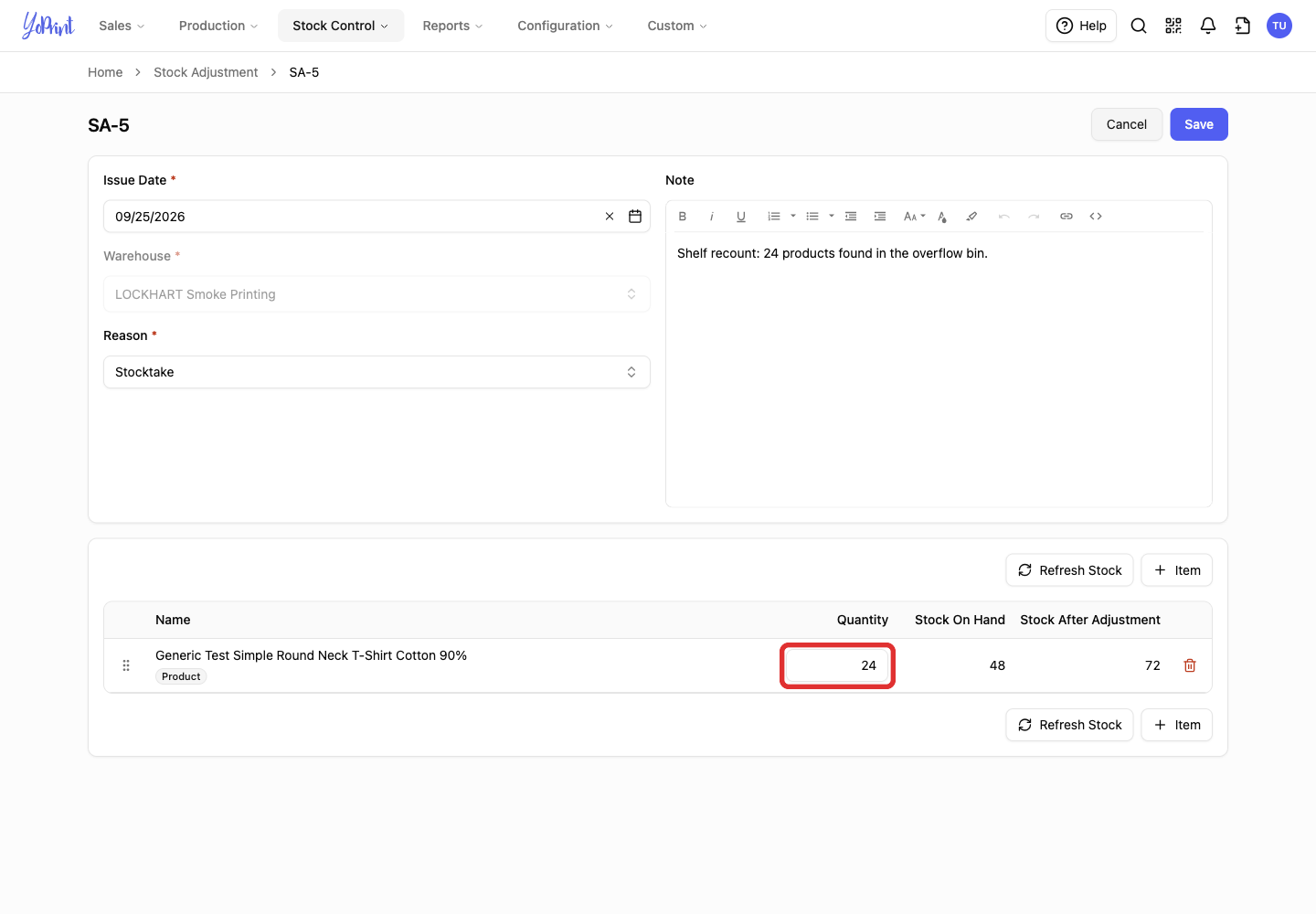
Task: Open the Production menu
Action: coord(218,26)
